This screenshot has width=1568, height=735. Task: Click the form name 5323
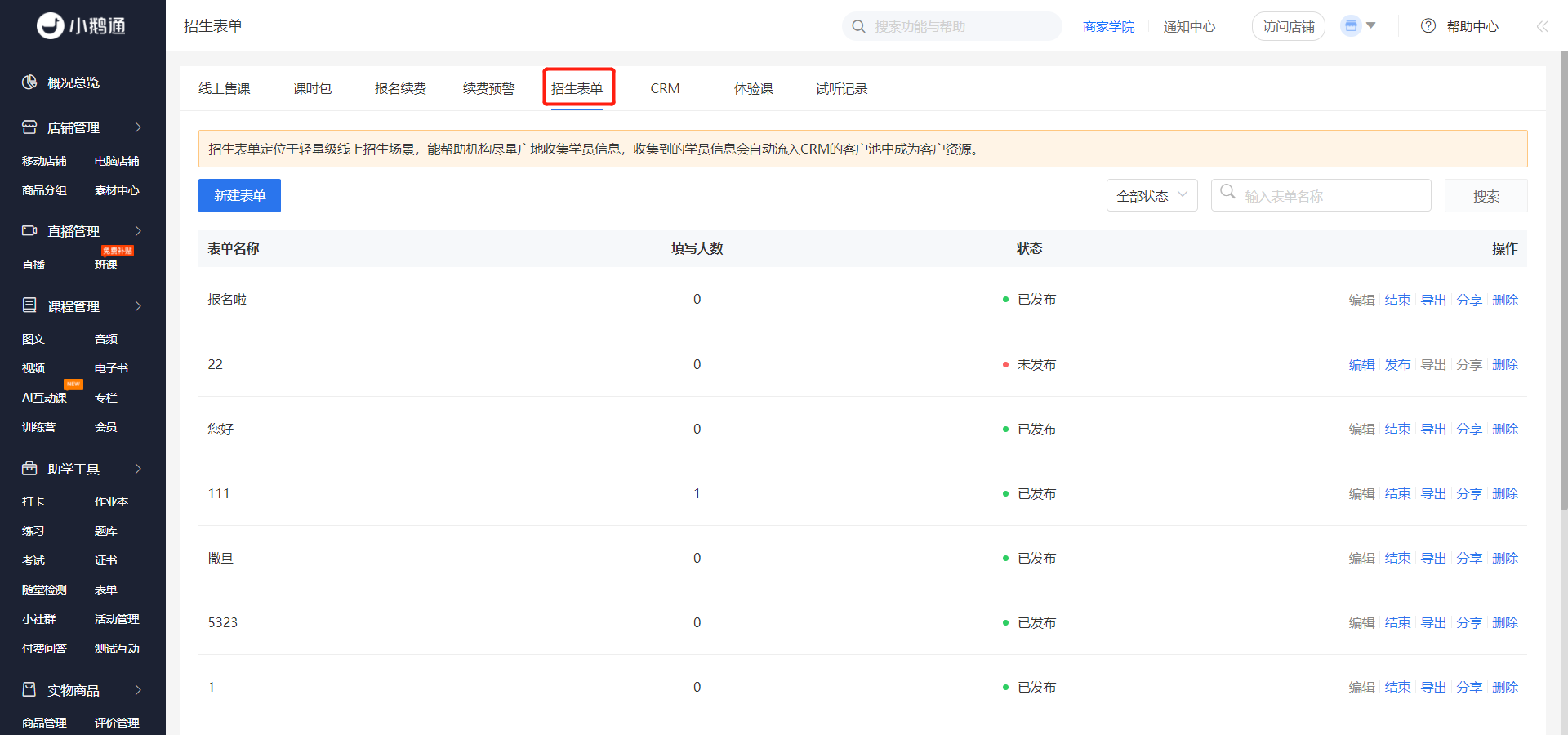[x=222, y=622]
